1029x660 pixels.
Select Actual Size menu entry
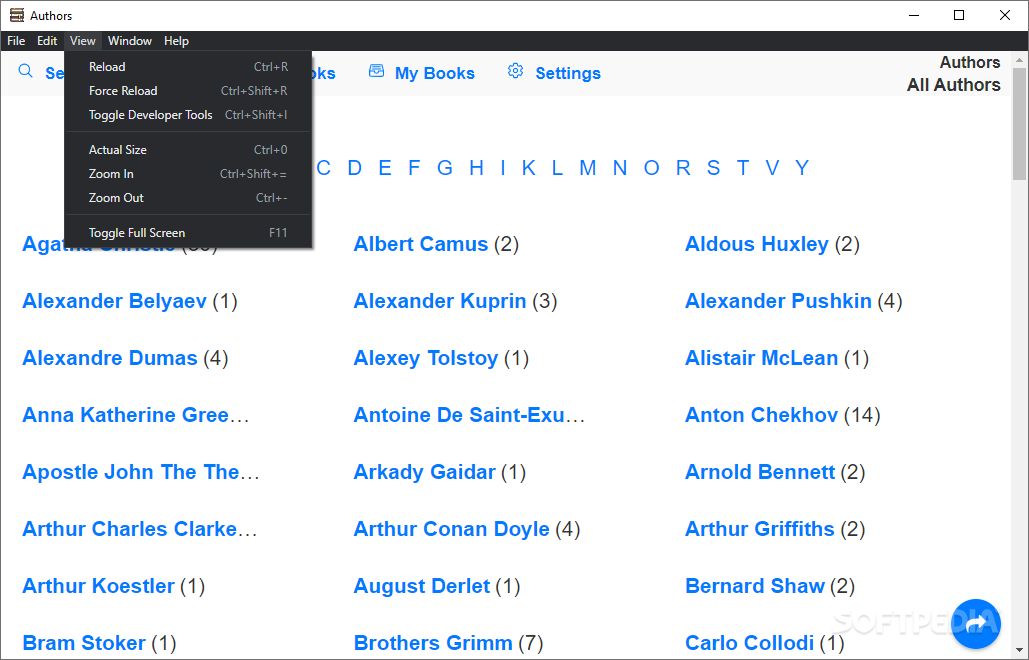coord(188,150)
